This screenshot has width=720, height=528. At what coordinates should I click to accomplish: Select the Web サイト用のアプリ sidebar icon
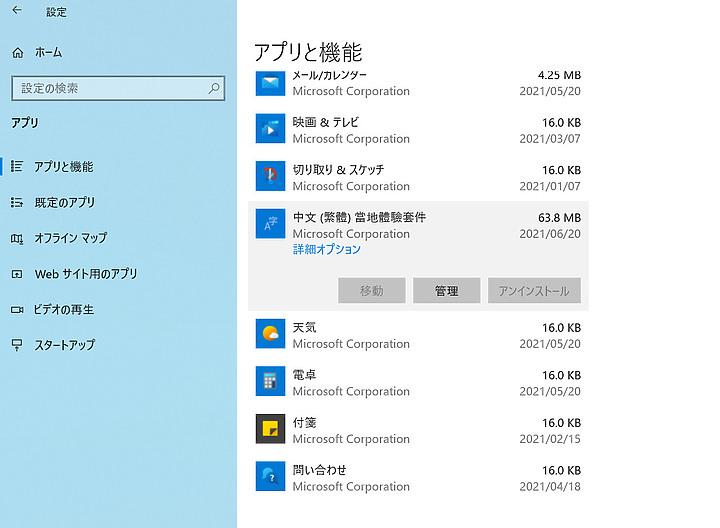[x=17, y=274]
